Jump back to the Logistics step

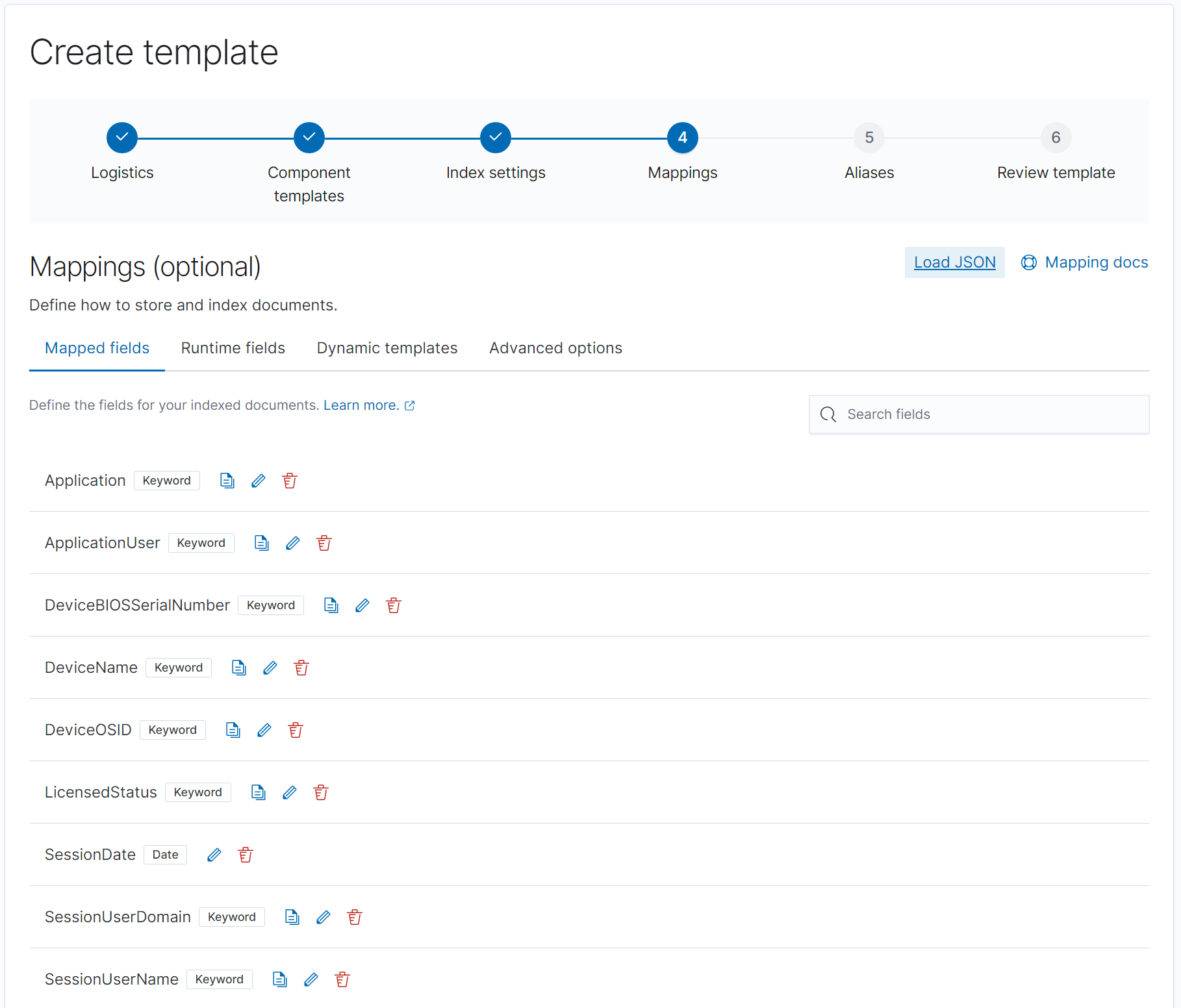coord(122,138)
